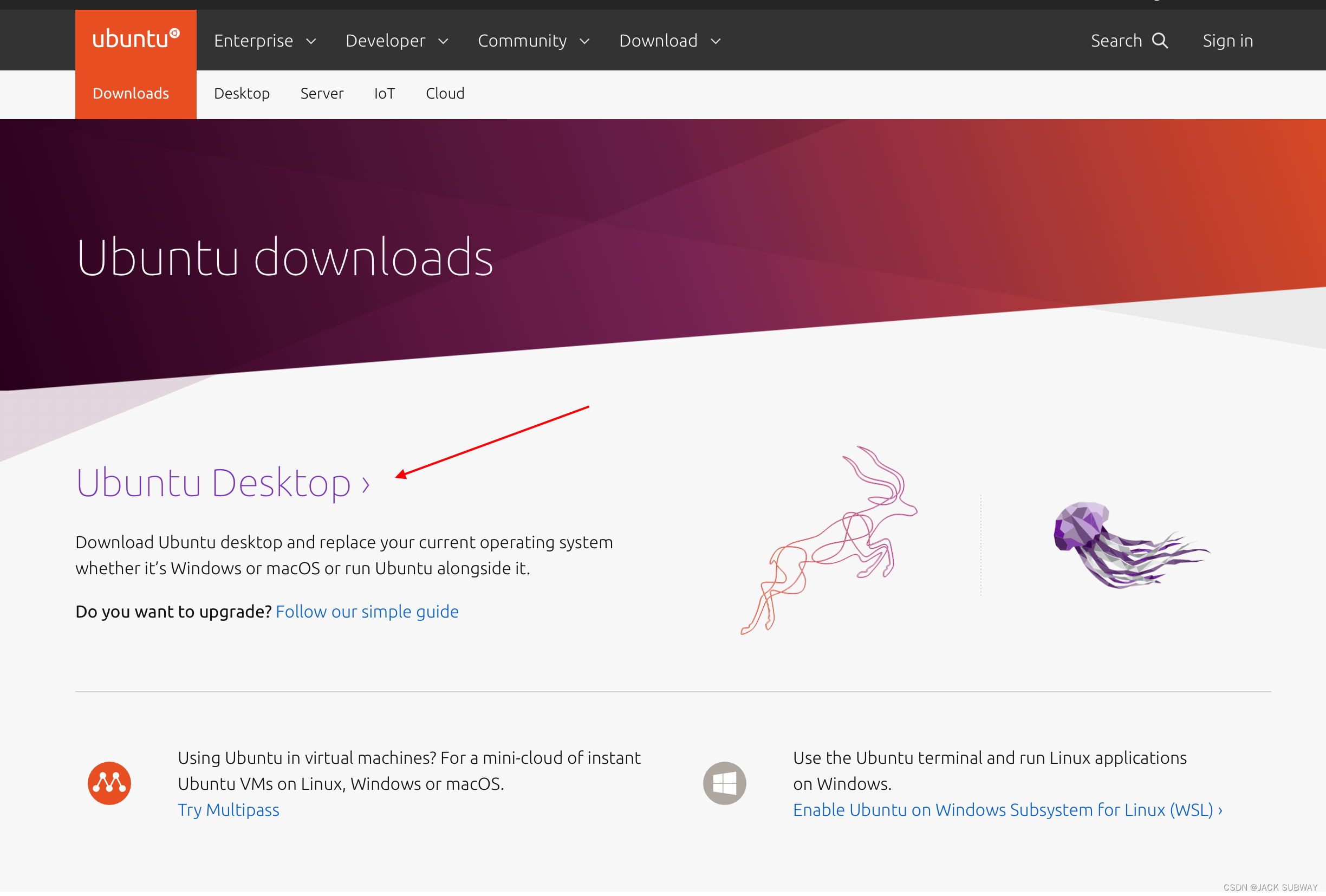Expand the Developer menu chevron
1326x896 pixels.
tap(443, 41)
